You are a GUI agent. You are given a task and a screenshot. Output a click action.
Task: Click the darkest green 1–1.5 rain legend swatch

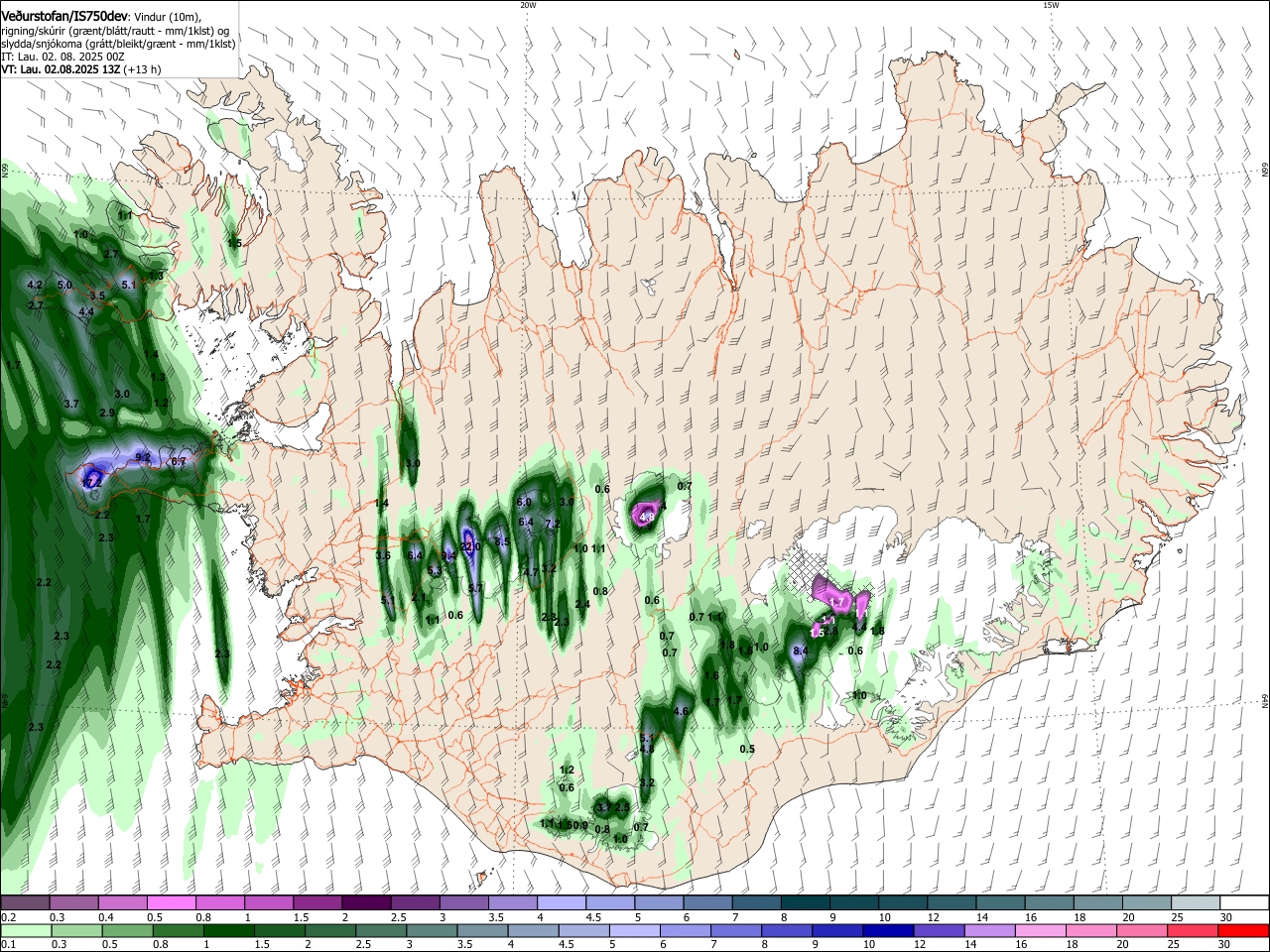229,931
